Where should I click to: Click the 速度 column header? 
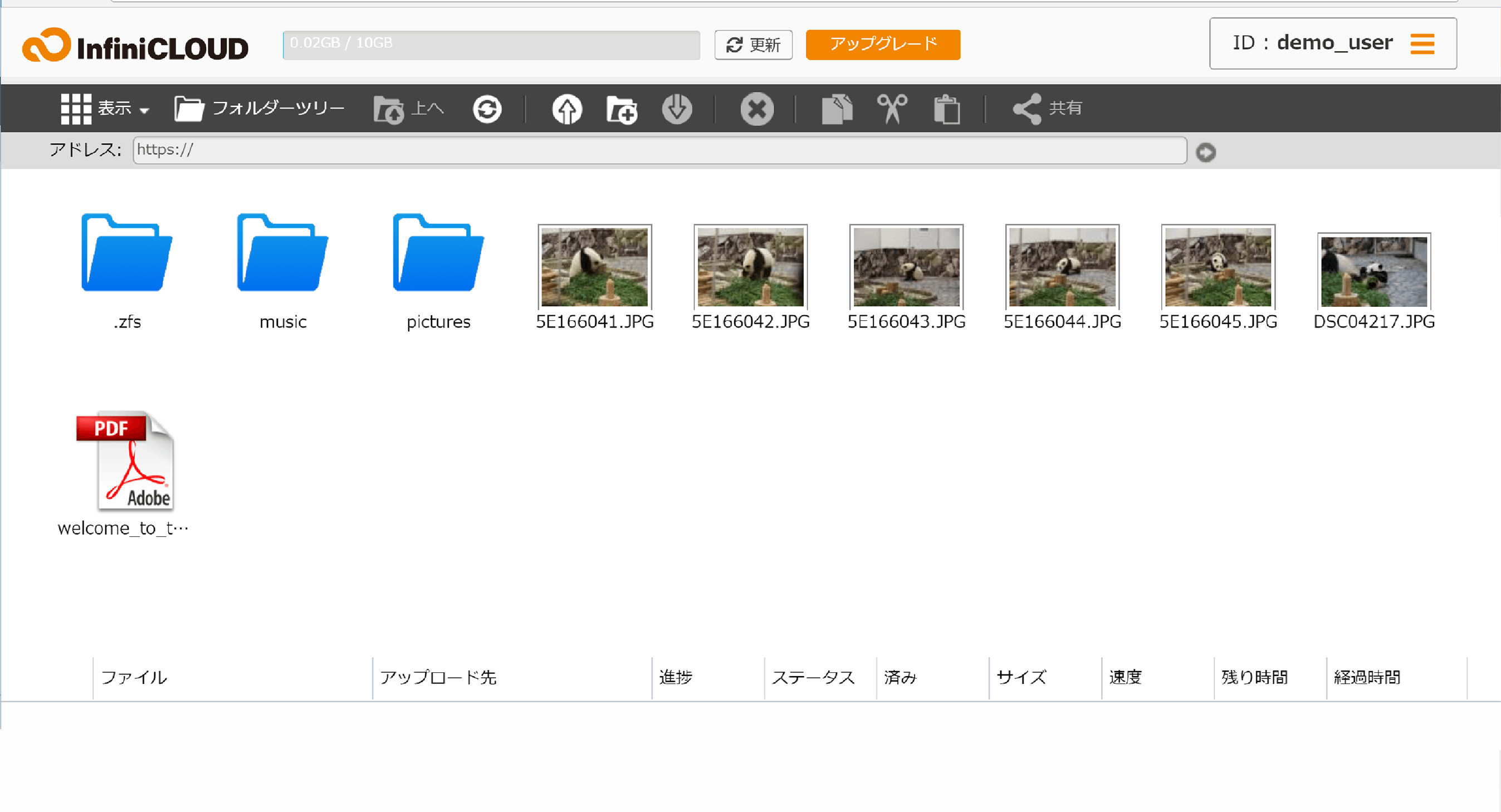[x=1158, y=677]
